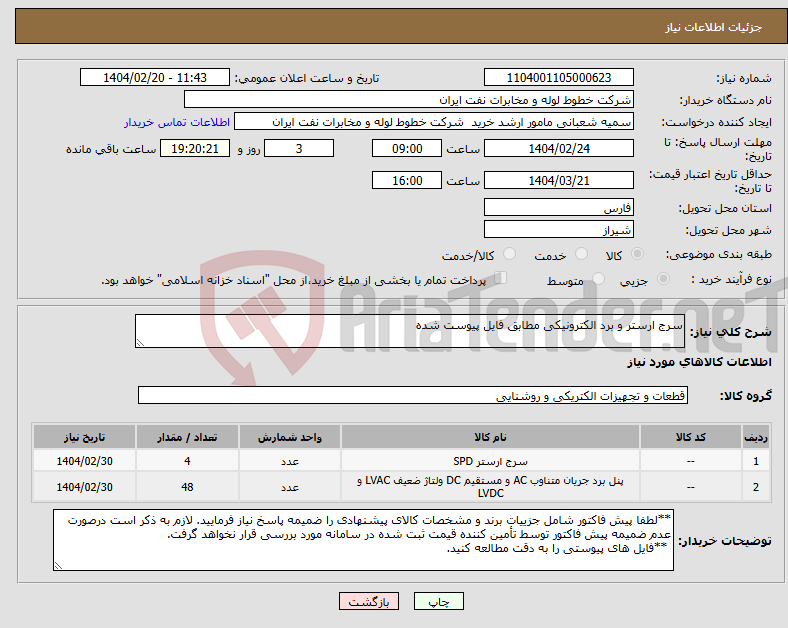The height and width of the screenshot is (628, 788).
Task: Click the چاپ (print) button
Action: [438, 601]
